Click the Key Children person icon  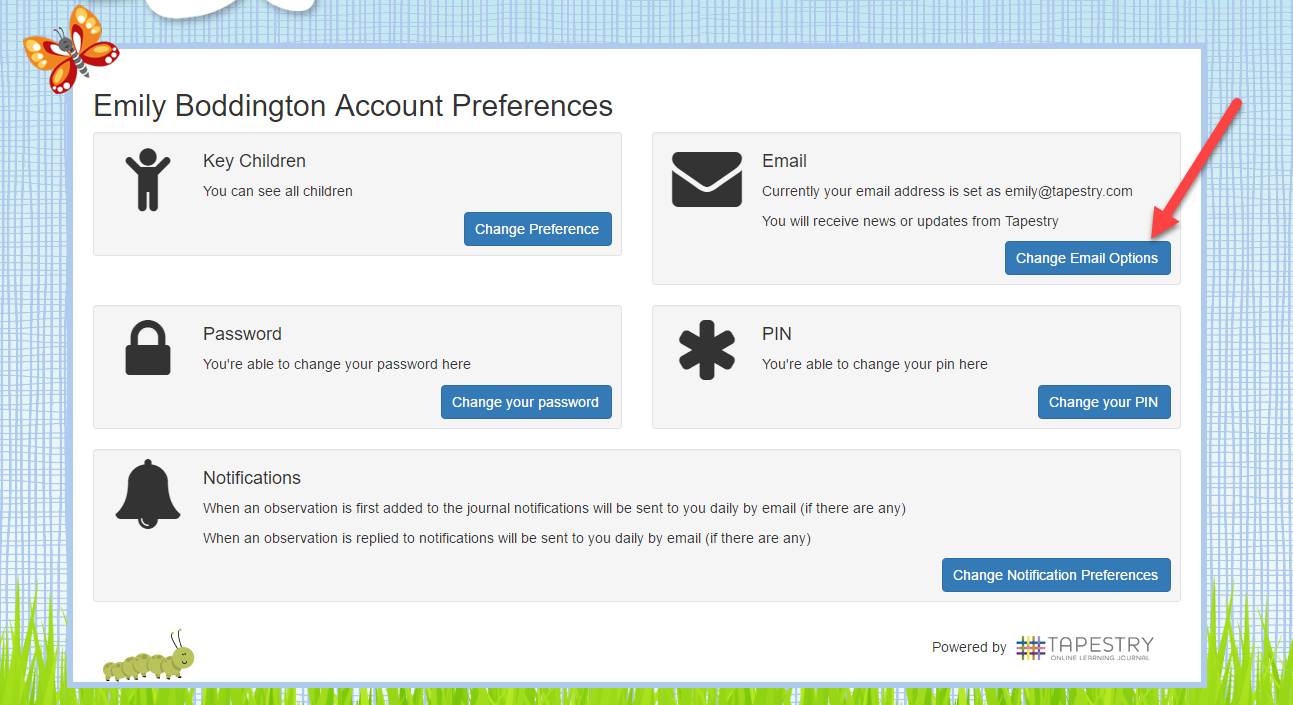click(148, 180)
